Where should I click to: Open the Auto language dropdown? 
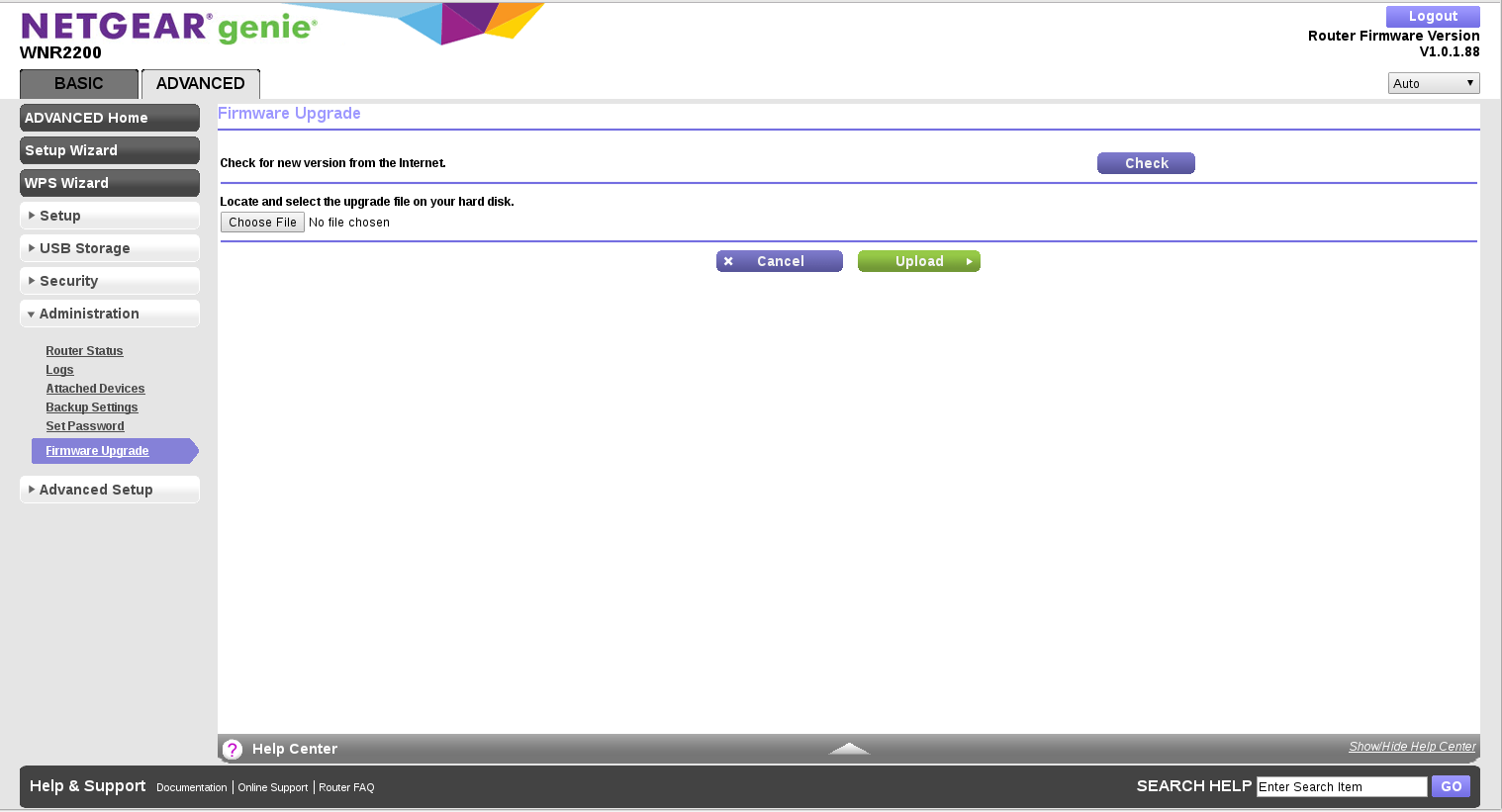pyautogui.click(x=1433, y=84)
